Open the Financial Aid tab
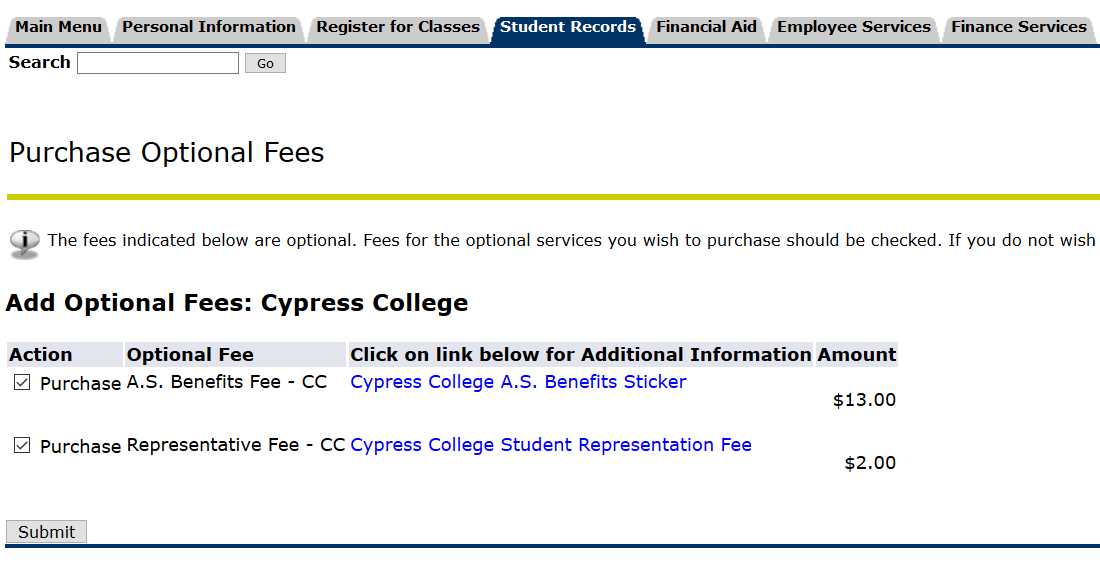This screenshot has width=1100, height=567. point(706,27)
